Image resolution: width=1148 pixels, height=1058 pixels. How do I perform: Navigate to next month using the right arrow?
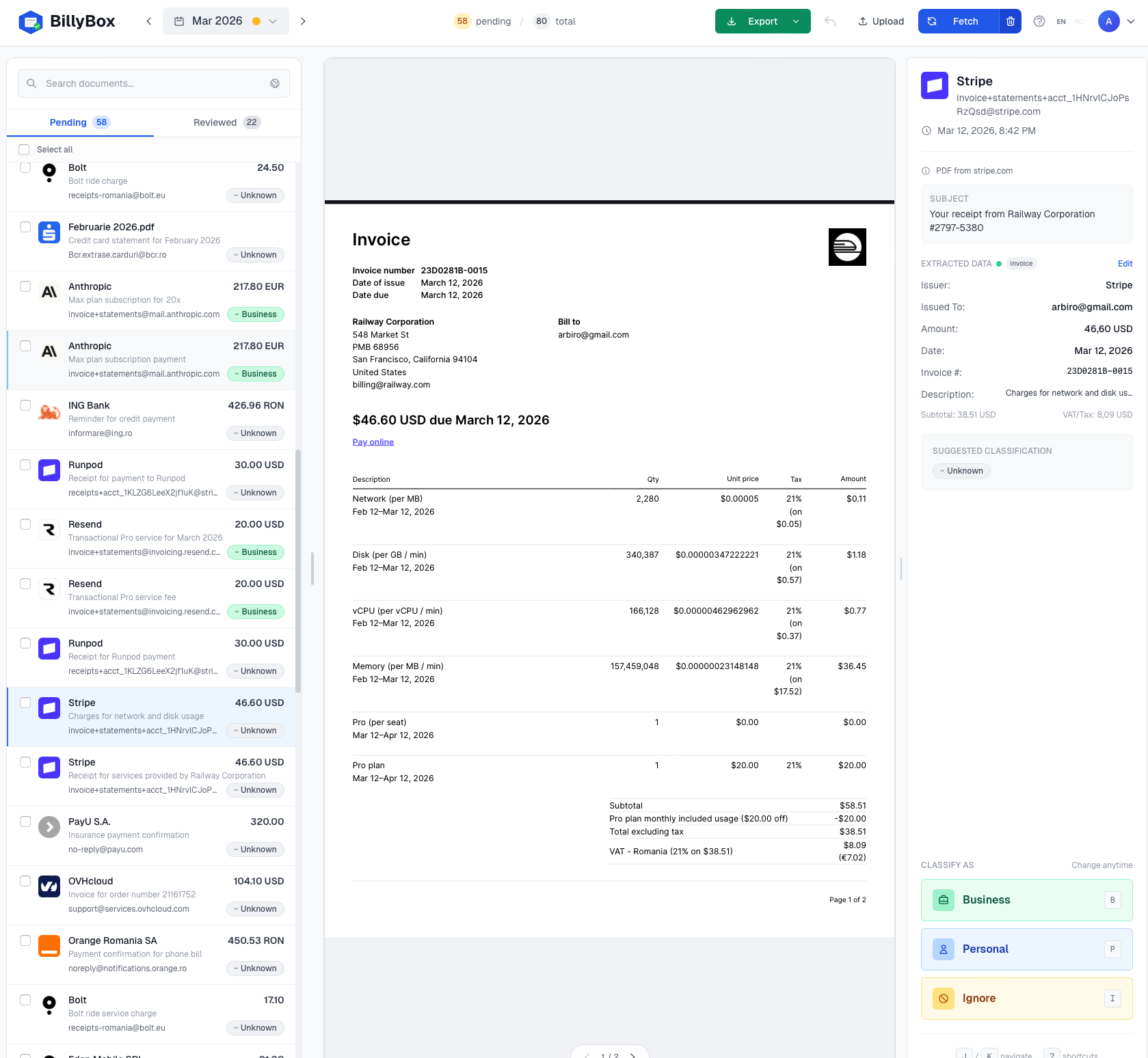tap(303, 21)
